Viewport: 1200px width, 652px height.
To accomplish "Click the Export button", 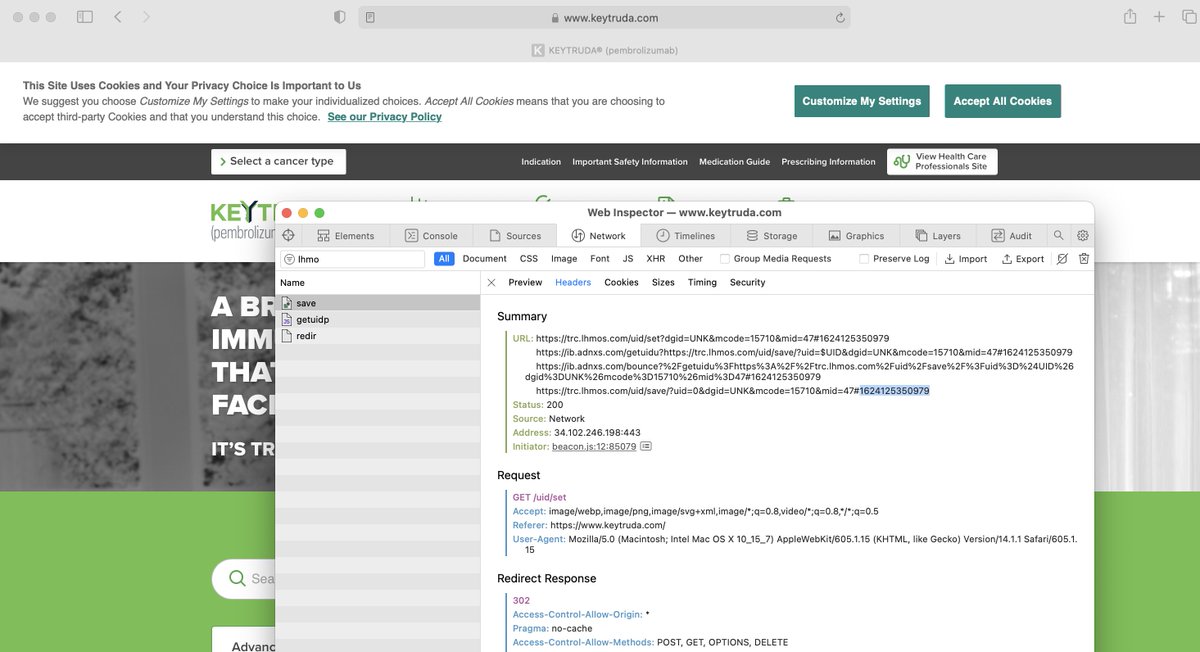I will [x=1023, y=259].
